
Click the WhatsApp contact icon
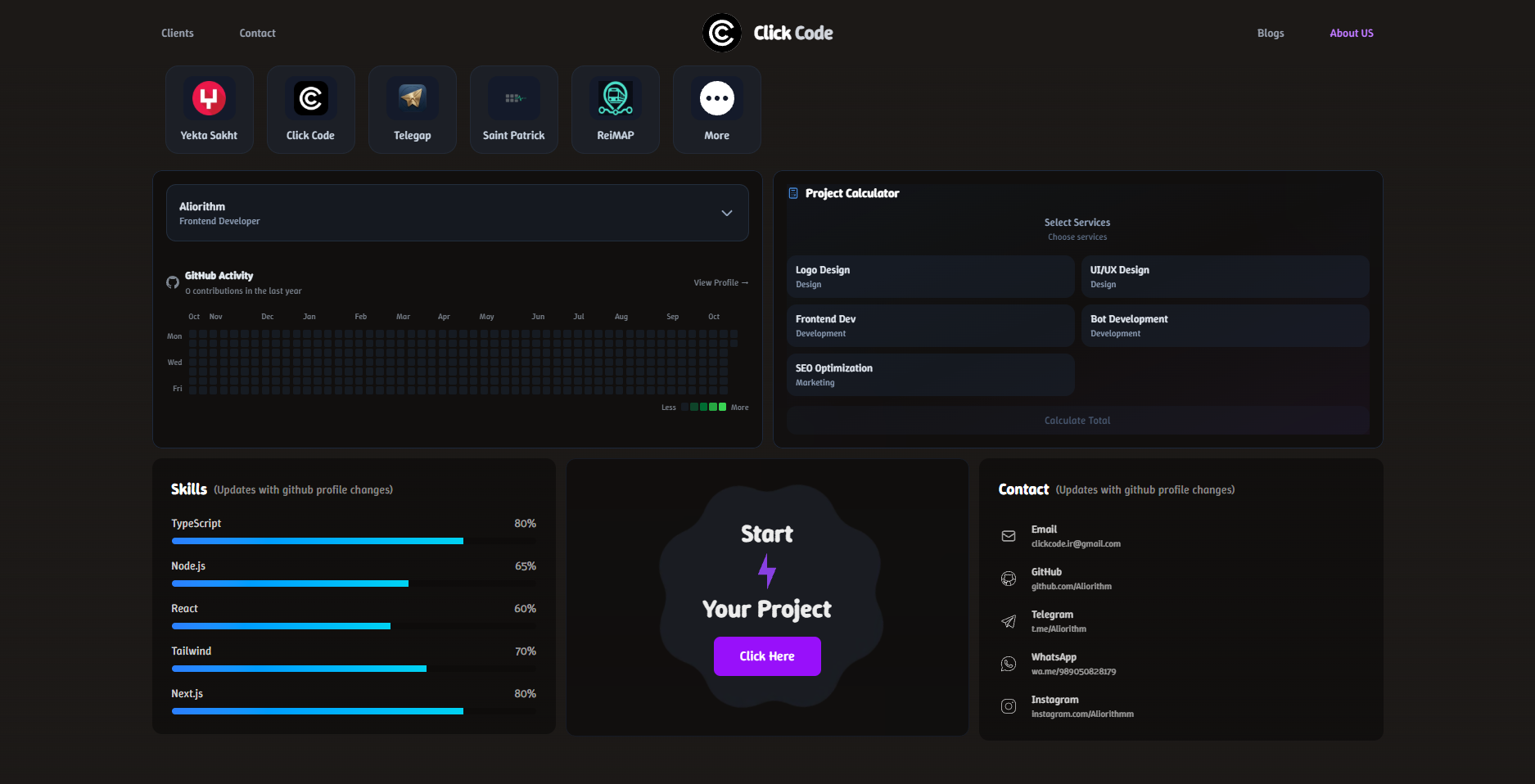pyautogui.click(x=1009, y=664)
